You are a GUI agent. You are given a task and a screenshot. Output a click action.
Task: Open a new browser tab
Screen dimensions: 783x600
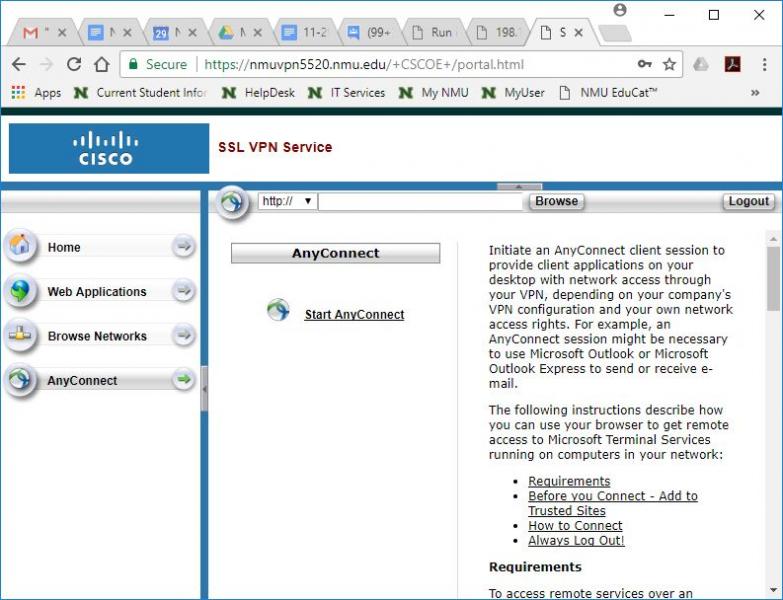pyautogui.click(x=615, y=33)
